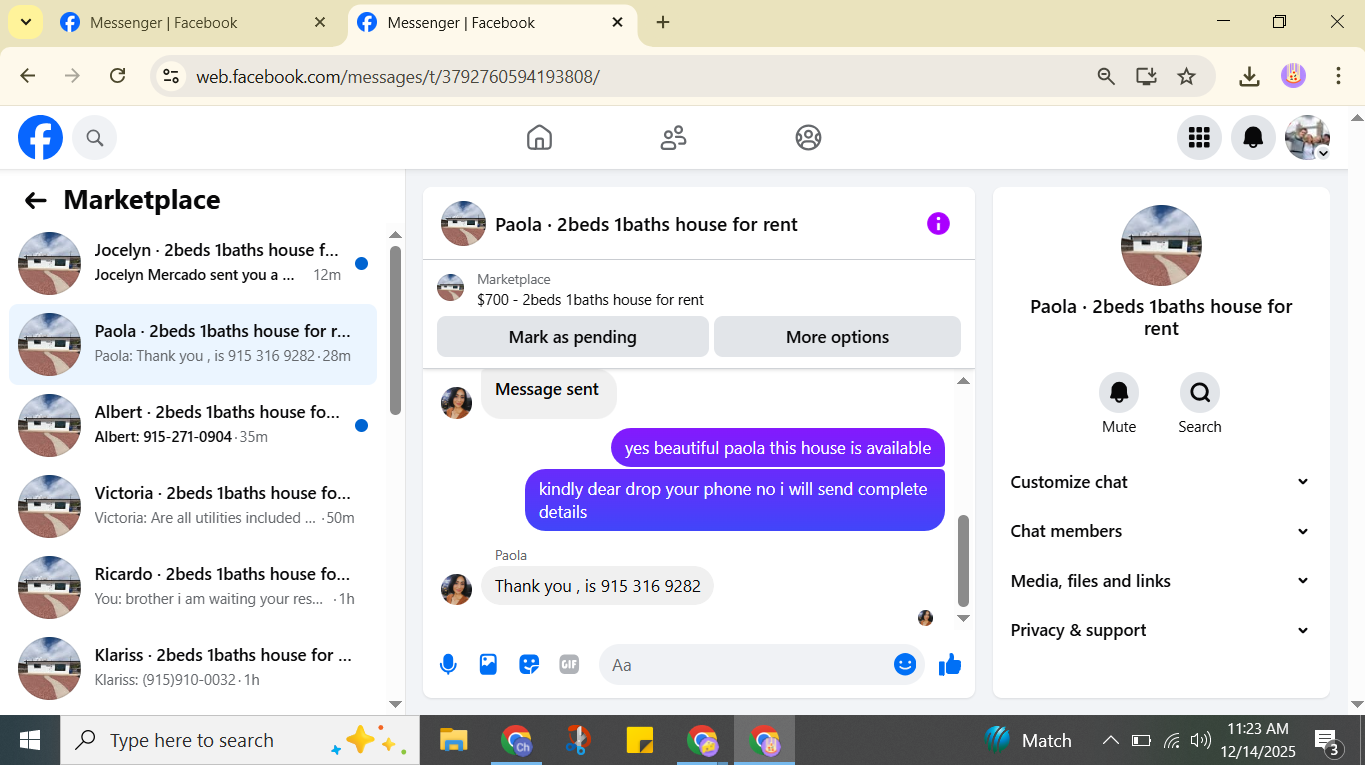Expand Media, files and links section
This screenshot has height=765, width=1365.
click(x=1161, y=581)
